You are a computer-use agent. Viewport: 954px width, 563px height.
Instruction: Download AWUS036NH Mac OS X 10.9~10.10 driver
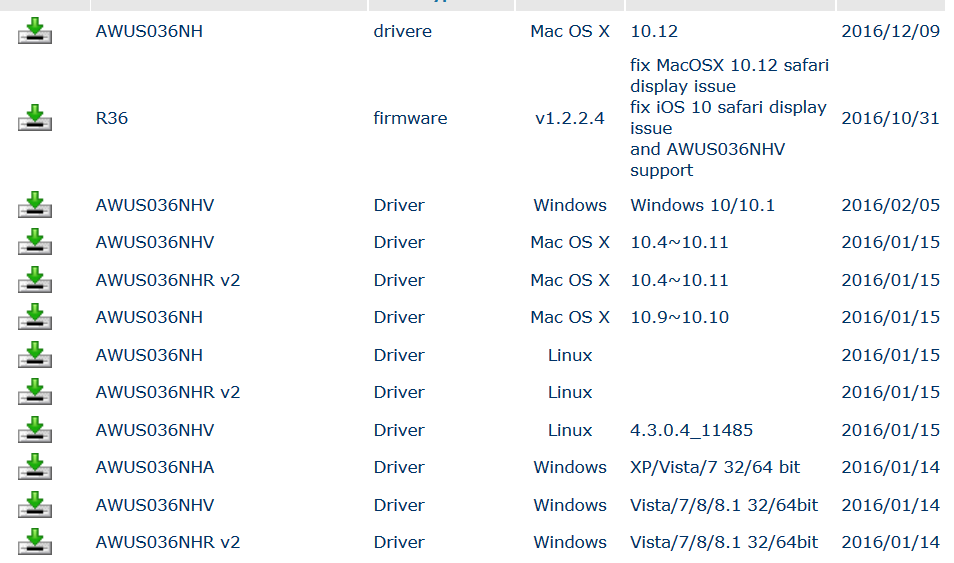(x=35, y=317)
